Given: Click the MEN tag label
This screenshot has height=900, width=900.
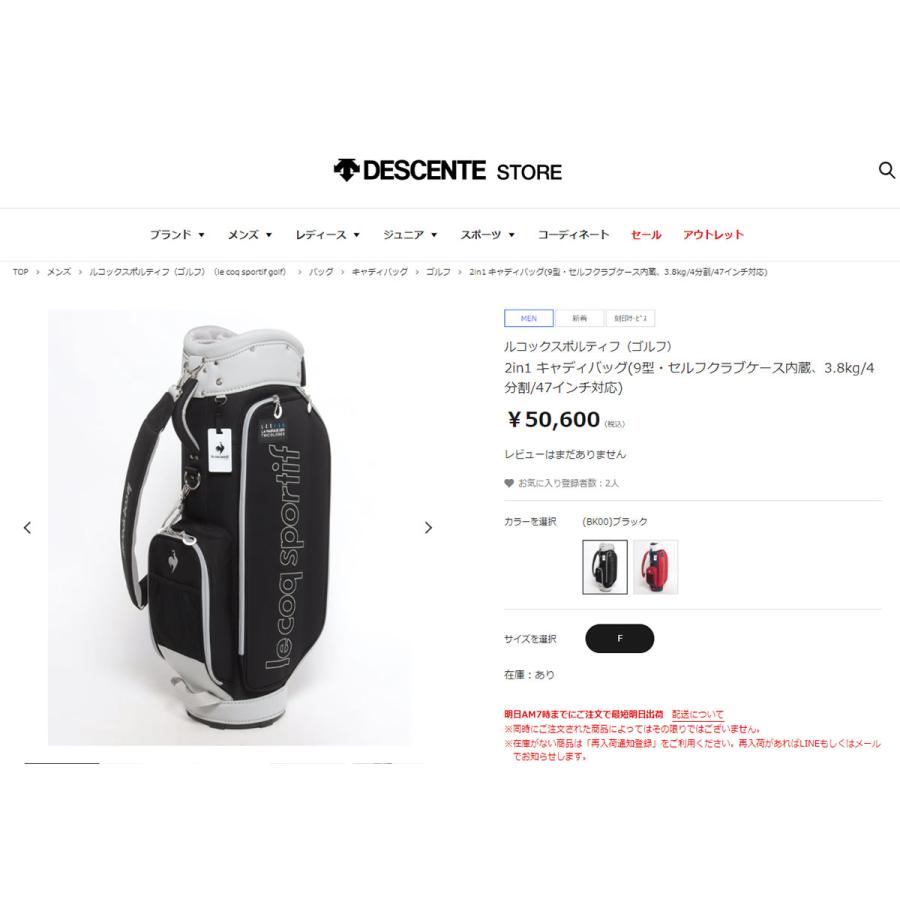Looking at the screenshot, I should point(529,318).
